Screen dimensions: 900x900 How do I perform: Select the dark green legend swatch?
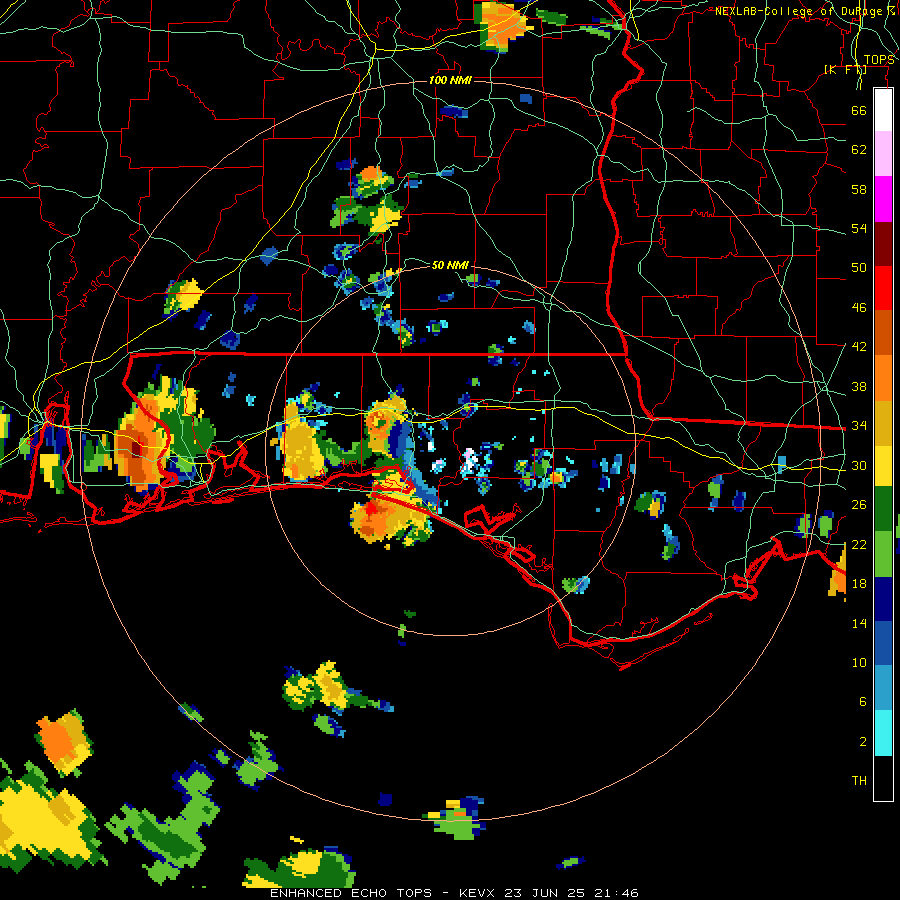pos(883,509)
